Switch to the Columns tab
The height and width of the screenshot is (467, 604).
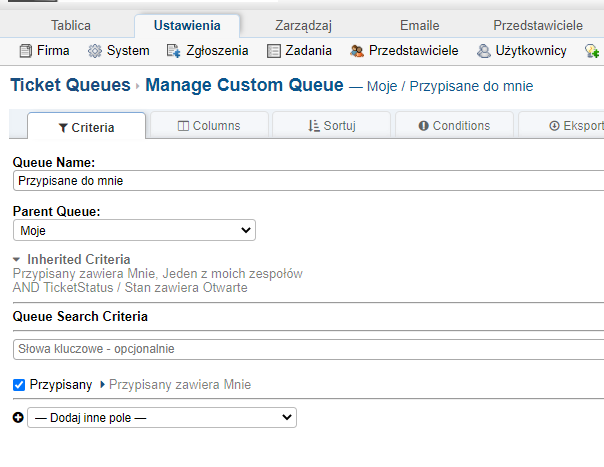(208, 126)
